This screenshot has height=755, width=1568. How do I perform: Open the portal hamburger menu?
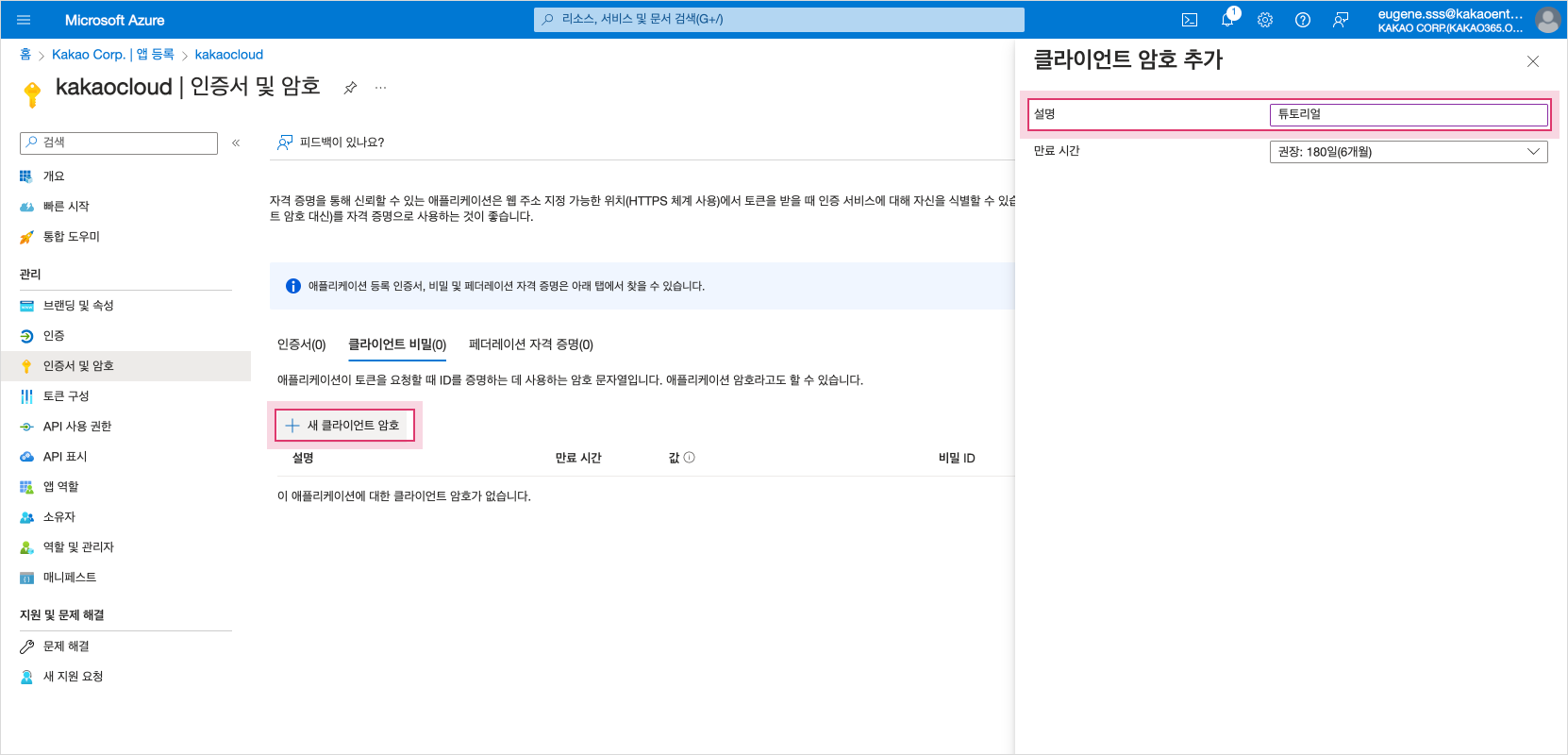25,20
